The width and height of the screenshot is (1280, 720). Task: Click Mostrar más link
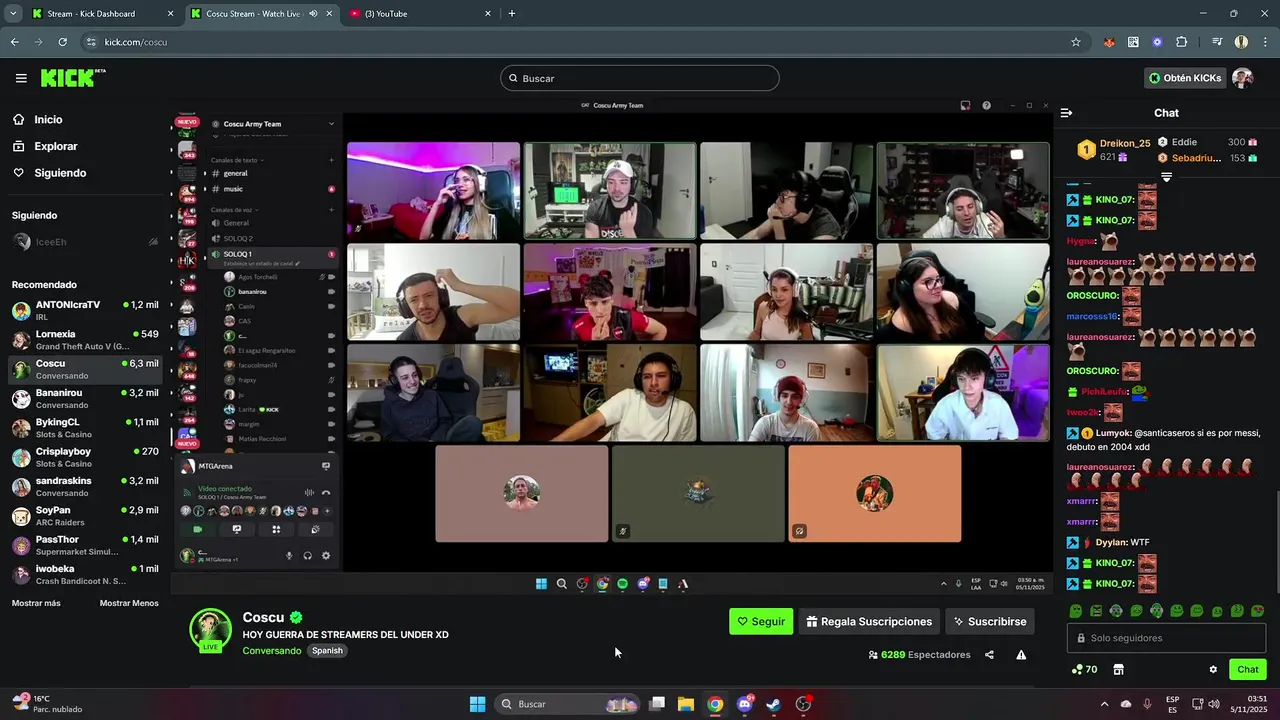point(36,603)
